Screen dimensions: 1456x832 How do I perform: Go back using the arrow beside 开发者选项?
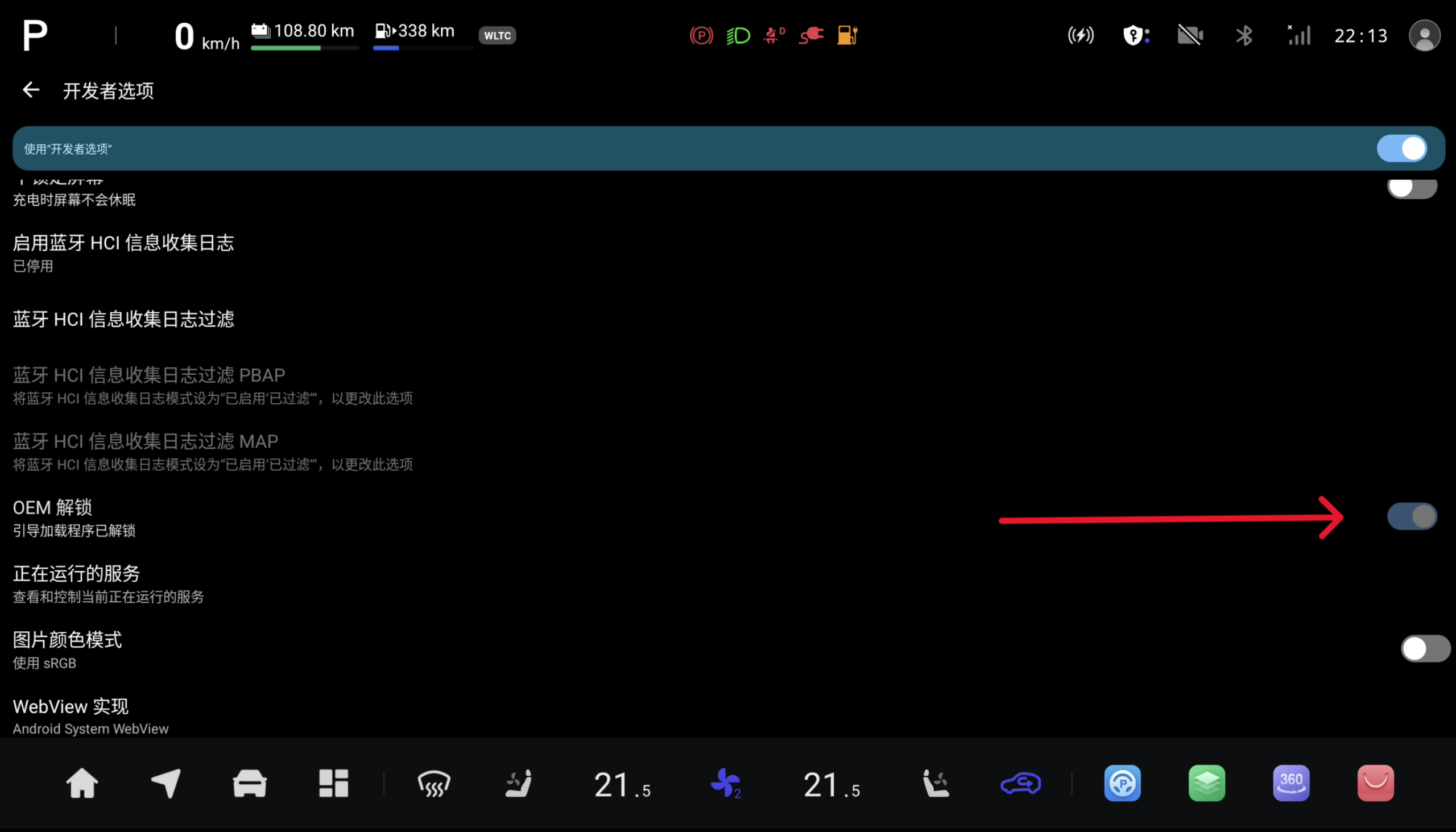31,90
